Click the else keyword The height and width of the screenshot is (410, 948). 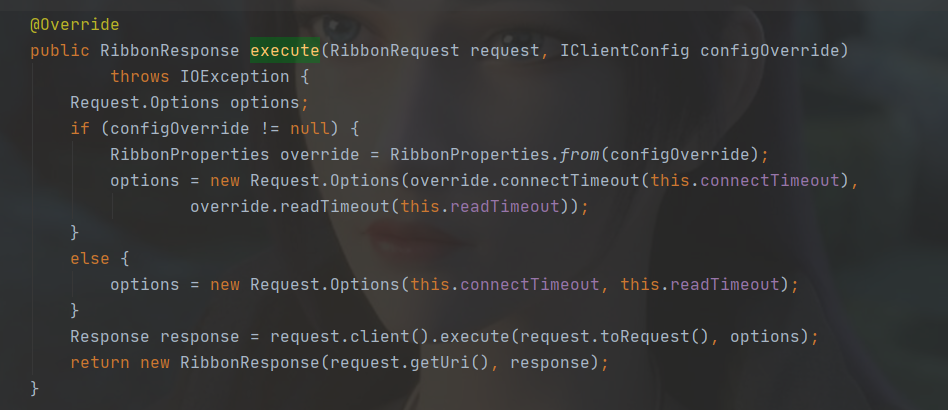tap(89, 259)
